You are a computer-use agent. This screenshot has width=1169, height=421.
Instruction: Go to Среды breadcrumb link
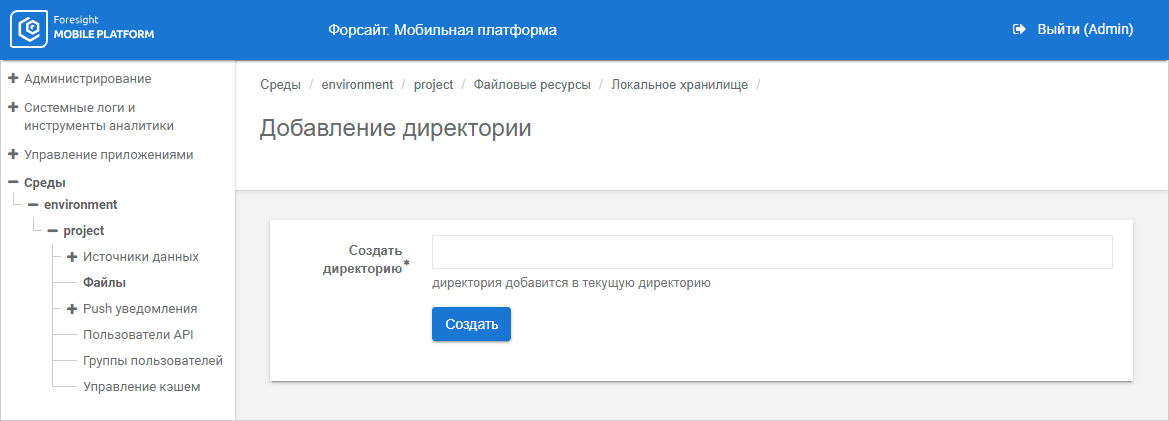coord(280,85)
